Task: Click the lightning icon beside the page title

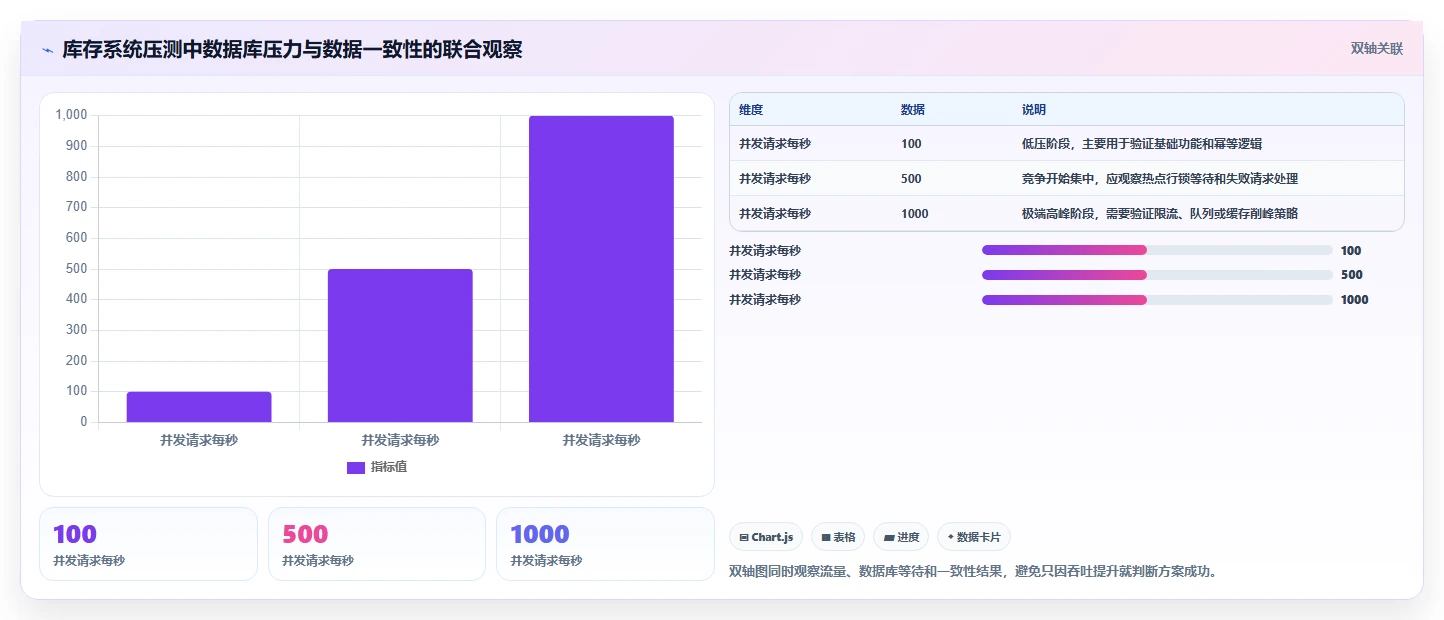Action: point(47,49)
